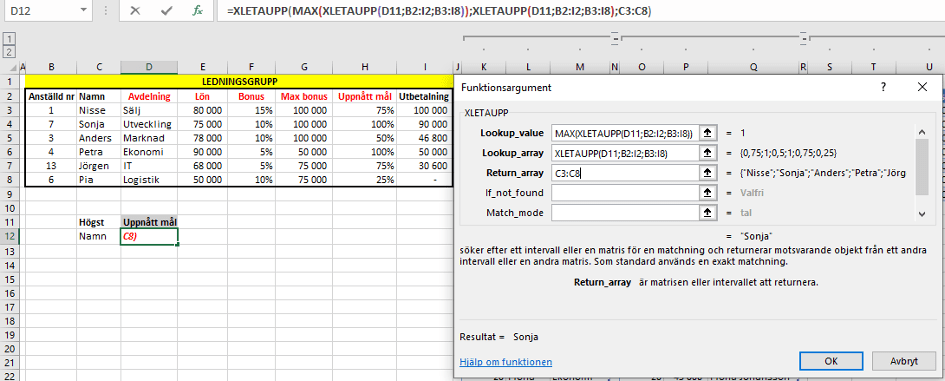The width and height of the screenshot is (945, 381).
Task: Collapse dialog for If_not_found range selection
Action: pos(709,193)
